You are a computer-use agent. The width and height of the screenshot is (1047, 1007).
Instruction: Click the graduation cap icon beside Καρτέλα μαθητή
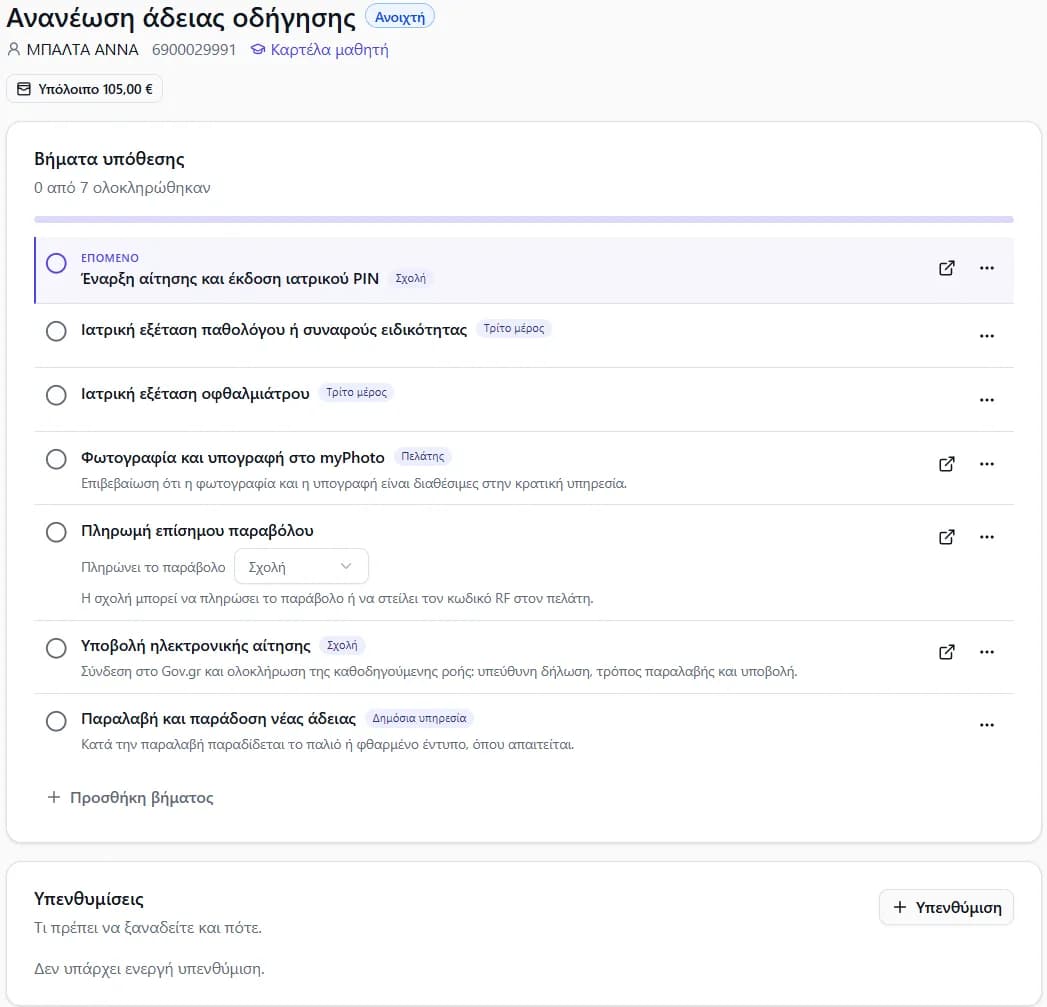point(258,49)
